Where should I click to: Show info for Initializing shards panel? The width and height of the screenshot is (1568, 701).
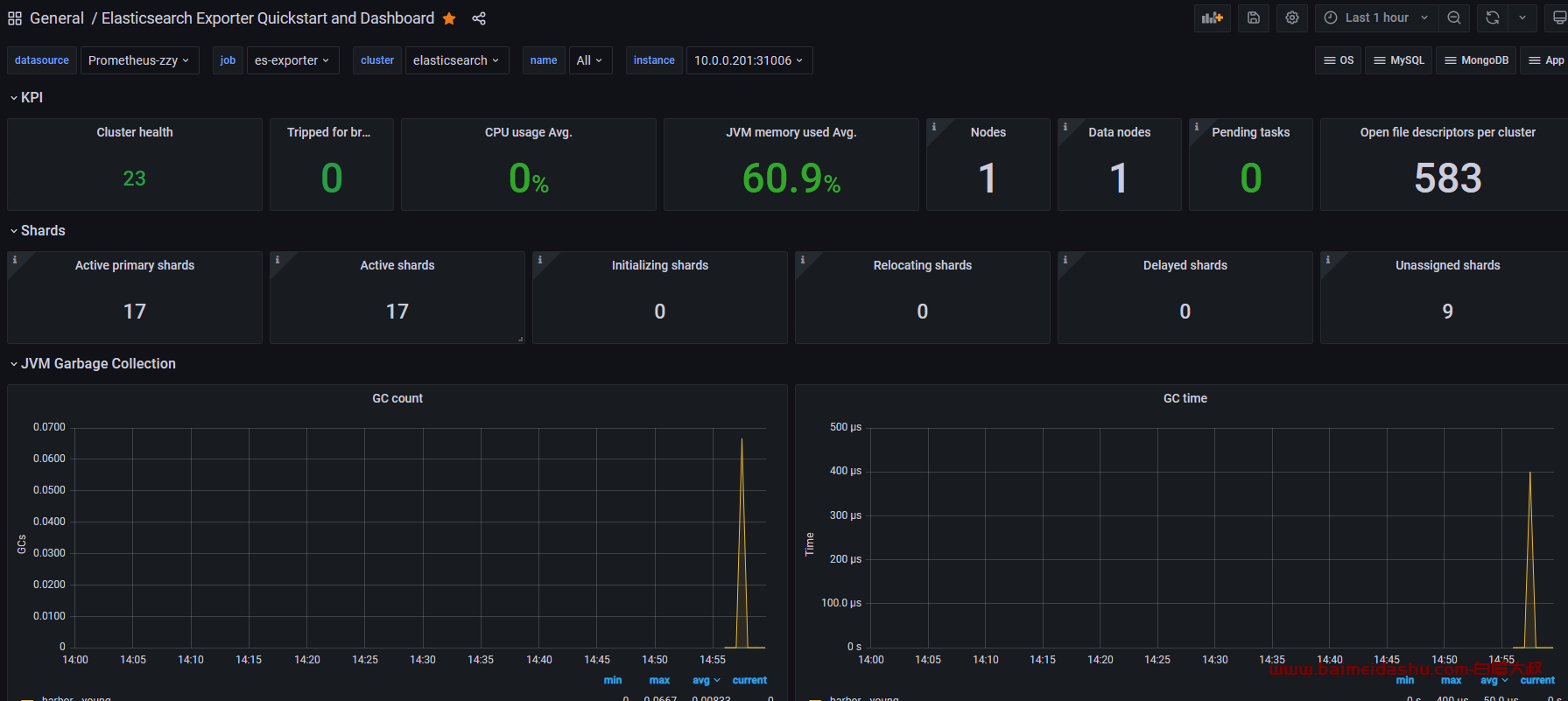(x=539, y=260)
